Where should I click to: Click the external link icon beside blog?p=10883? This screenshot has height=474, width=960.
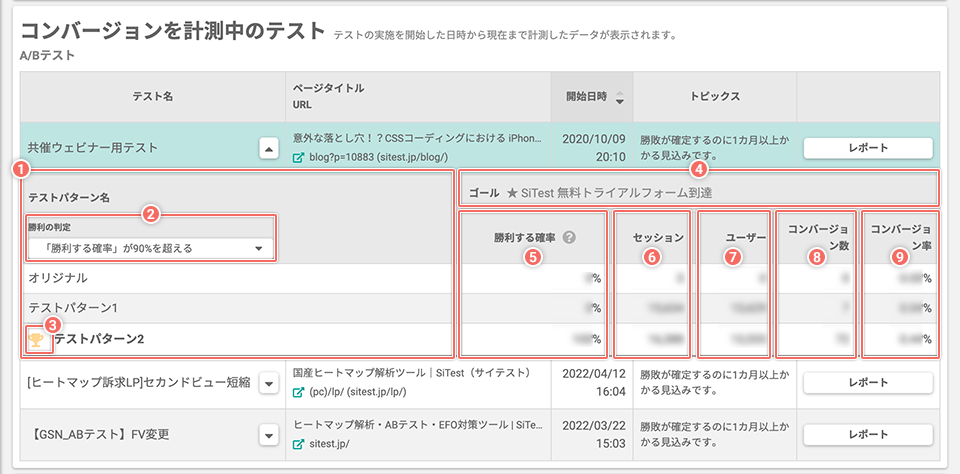pyautogui.click(x=298, y=158)
